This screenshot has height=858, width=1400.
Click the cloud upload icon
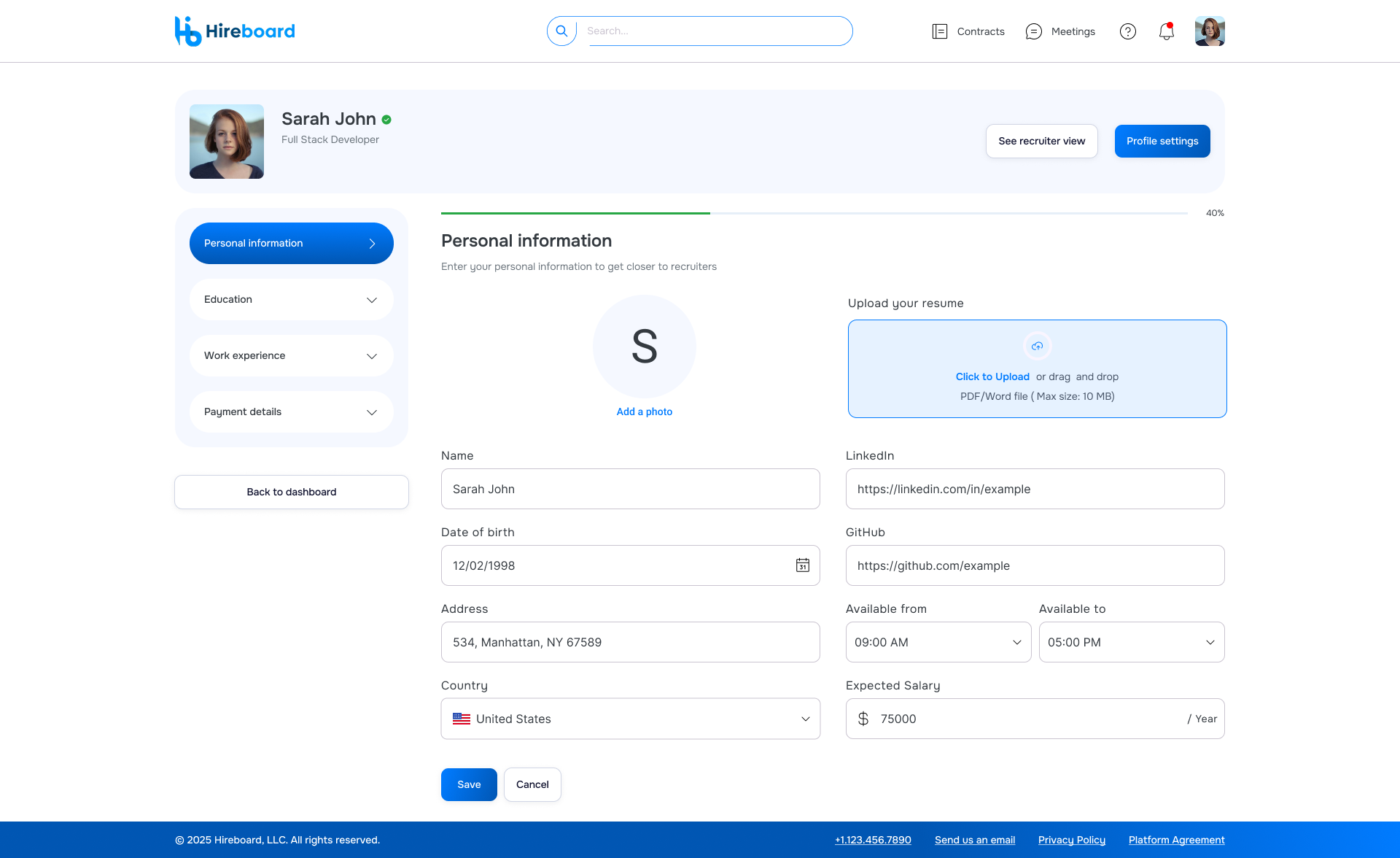click(x=1037, y=346)
